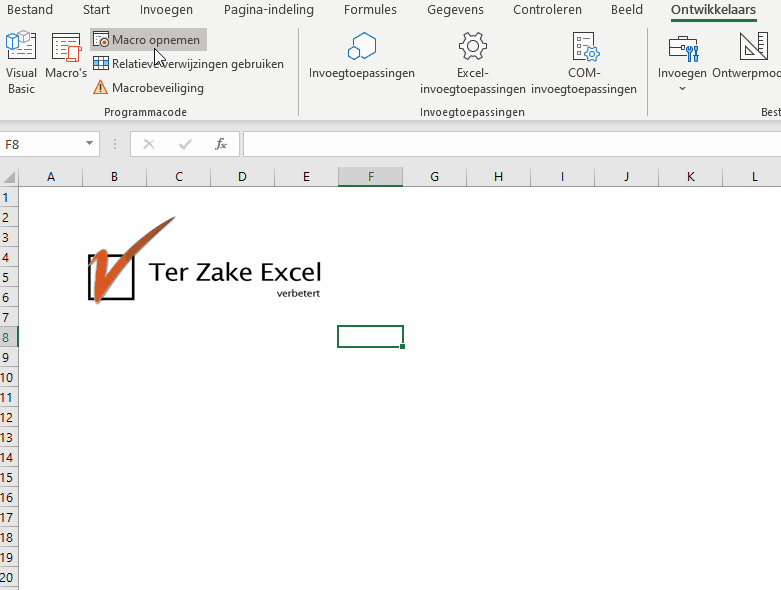781x590 pixels.
Task: Open Invoegtoepassingen add-ins
Action: click(x=362, y=56)
